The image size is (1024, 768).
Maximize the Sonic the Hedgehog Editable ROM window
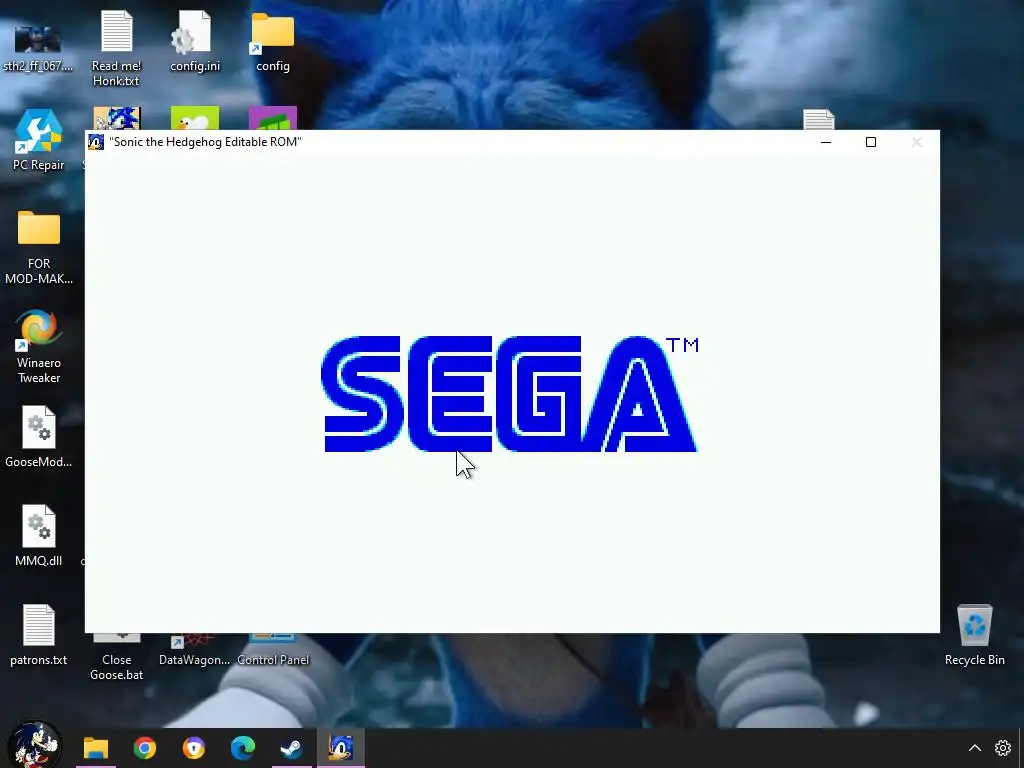871,142
